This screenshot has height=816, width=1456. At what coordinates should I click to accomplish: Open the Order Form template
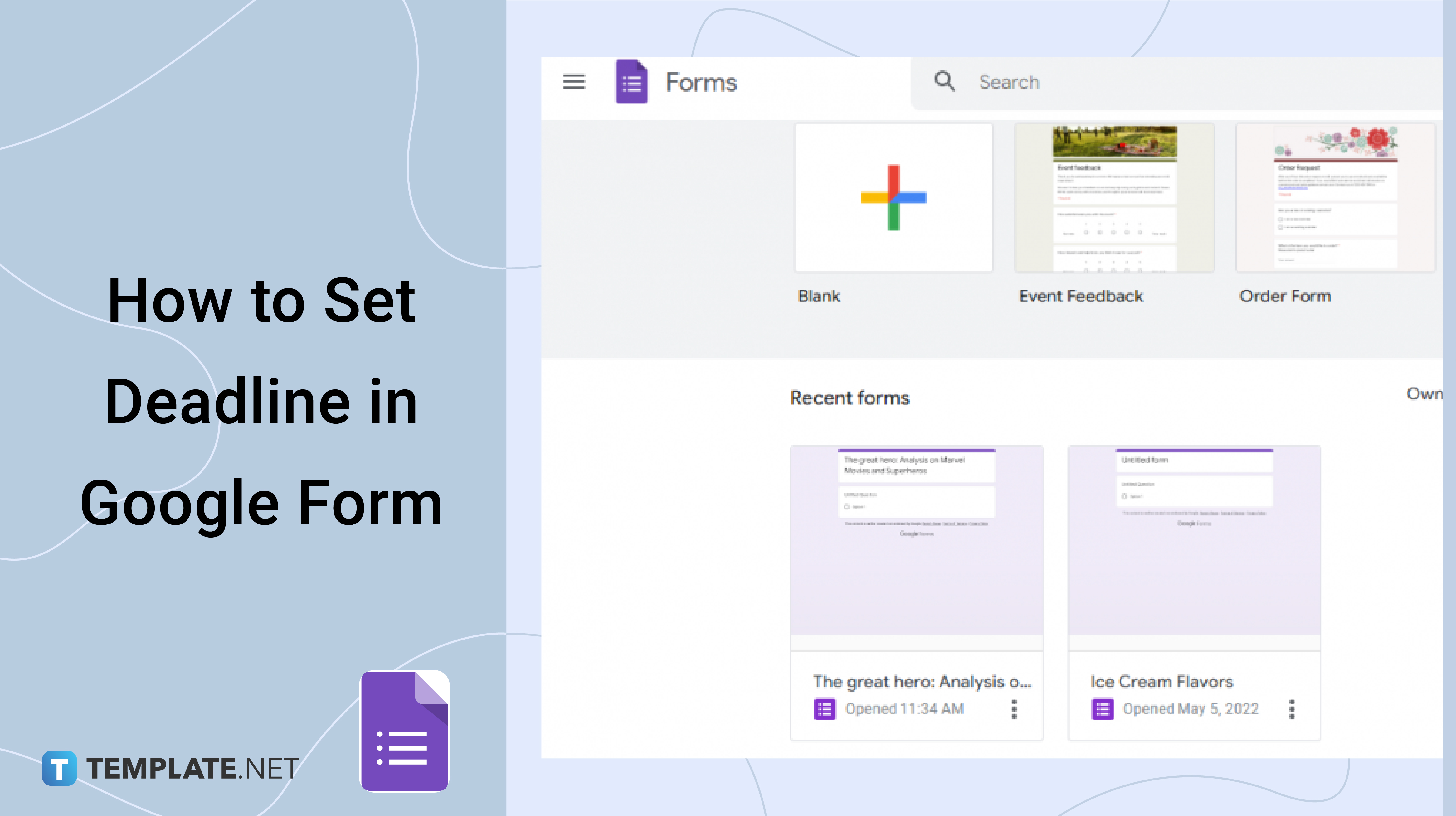pos(1335,198)
